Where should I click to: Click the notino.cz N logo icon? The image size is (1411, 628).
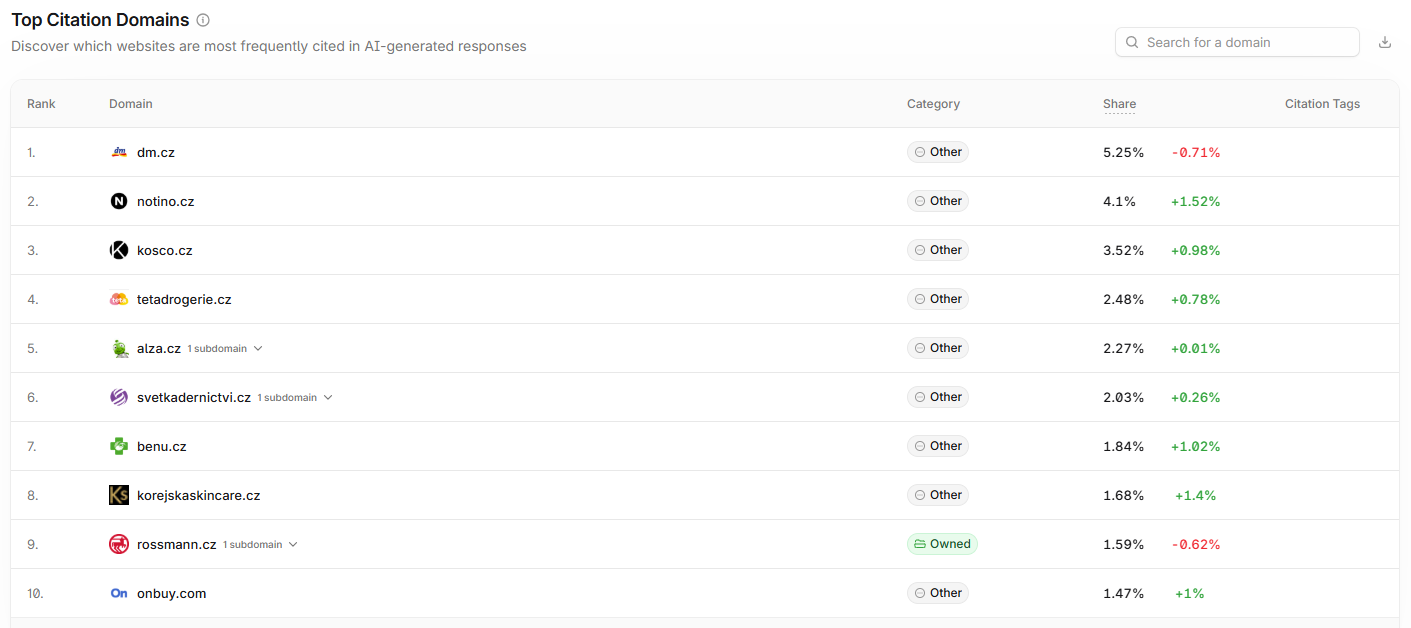(x=119, y=201)
